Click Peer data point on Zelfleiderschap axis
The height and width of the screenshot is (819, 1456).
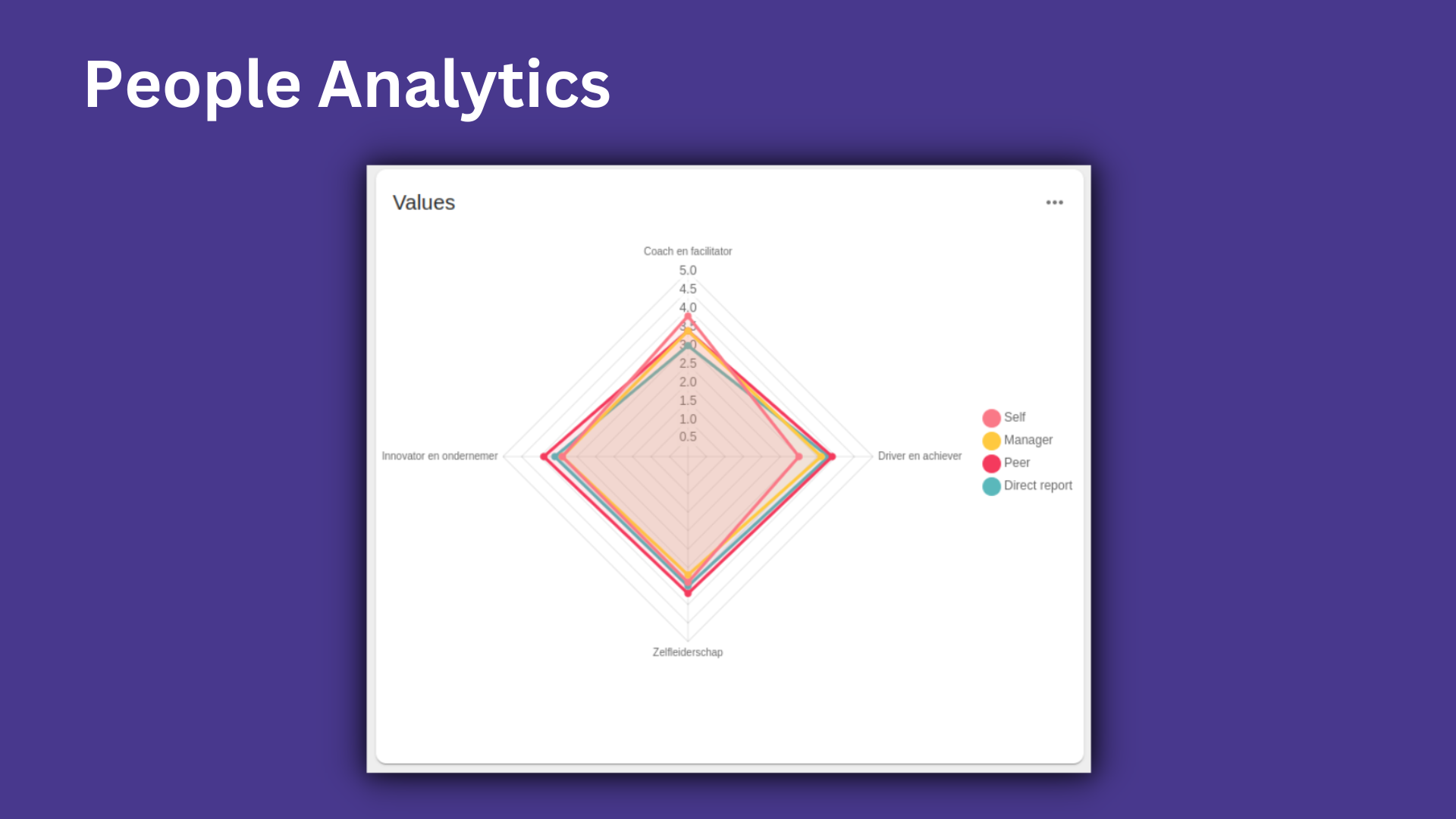(x=688, y=594)
